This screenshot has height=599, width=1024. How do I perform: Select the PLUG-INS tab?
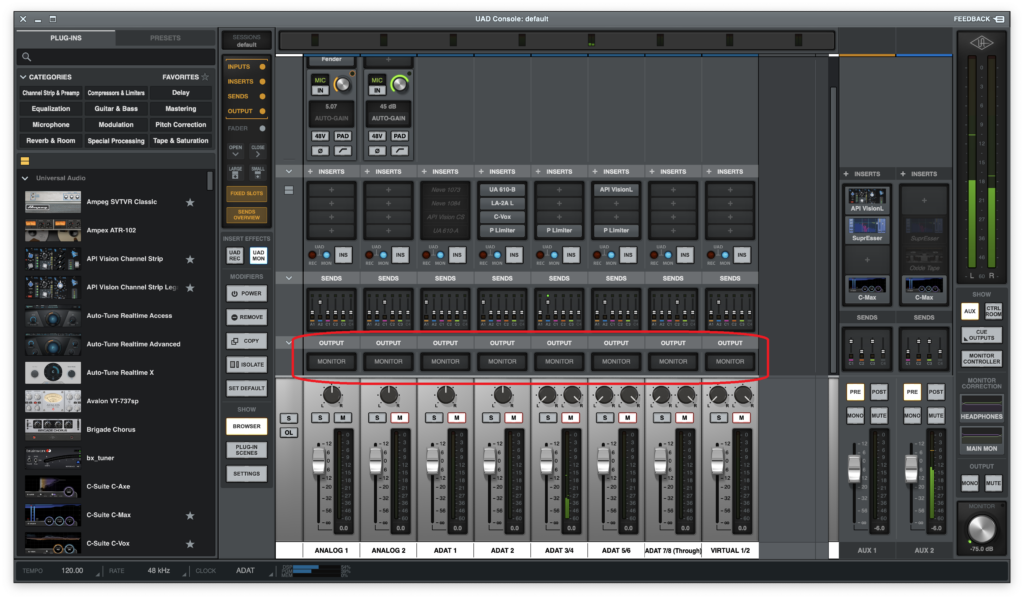[x=66, y=38]
